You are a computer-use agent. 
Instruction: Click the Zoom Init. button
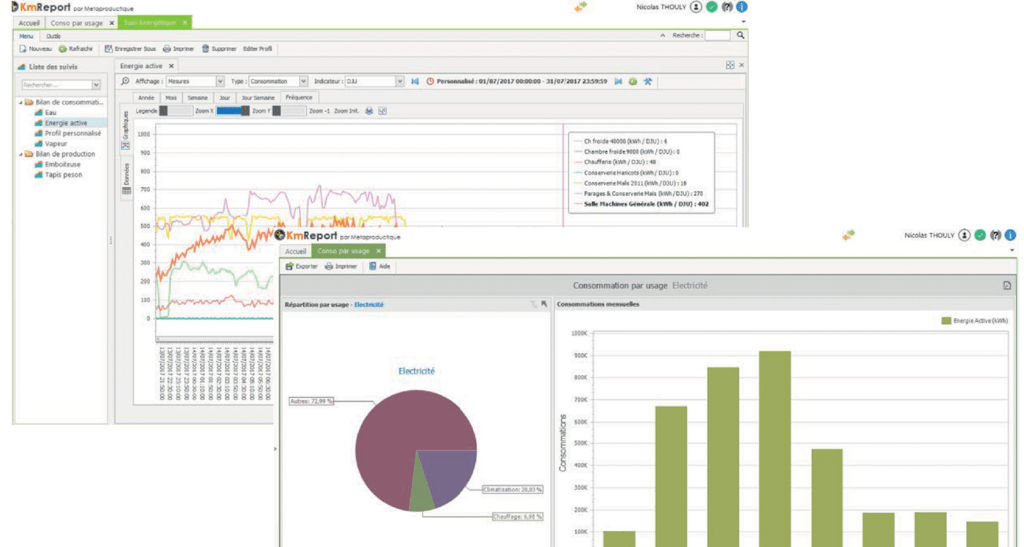346,111
